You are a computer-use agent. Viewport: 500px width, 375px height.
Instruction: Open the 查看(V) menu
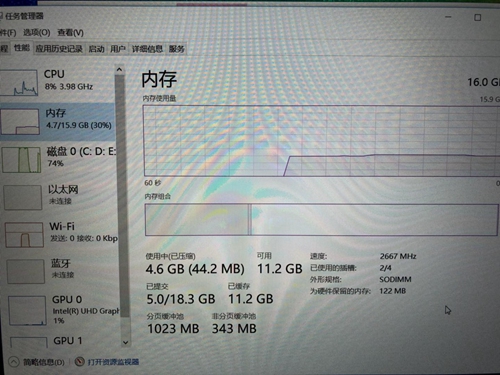[x=70, y=33]
